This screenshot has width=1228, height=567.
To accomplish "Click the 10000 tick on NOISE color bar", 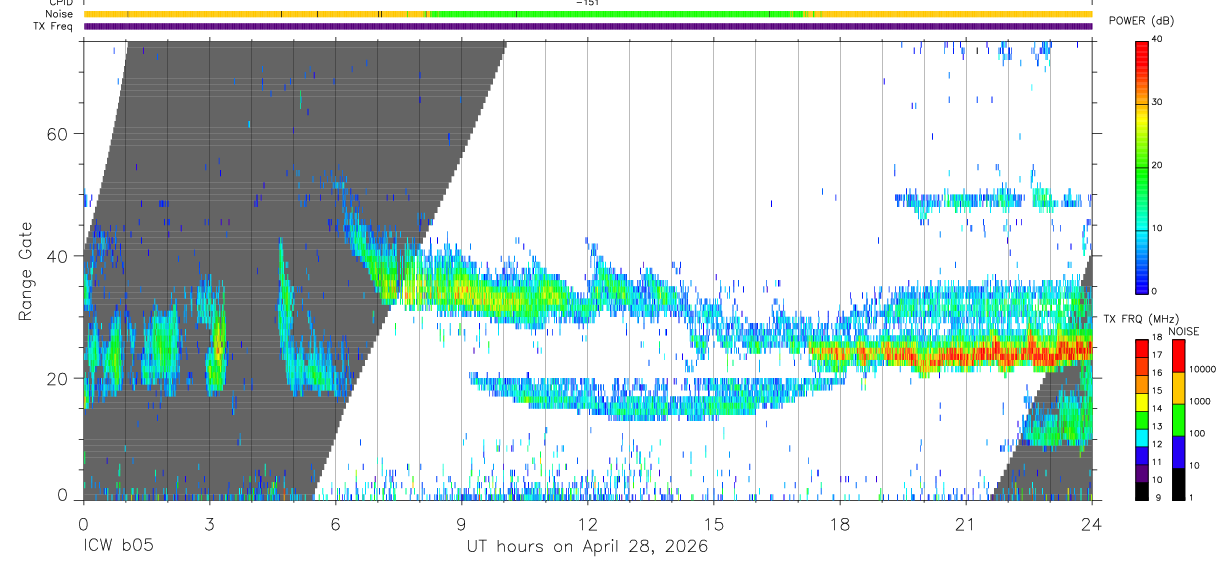I will (1203, 370).
